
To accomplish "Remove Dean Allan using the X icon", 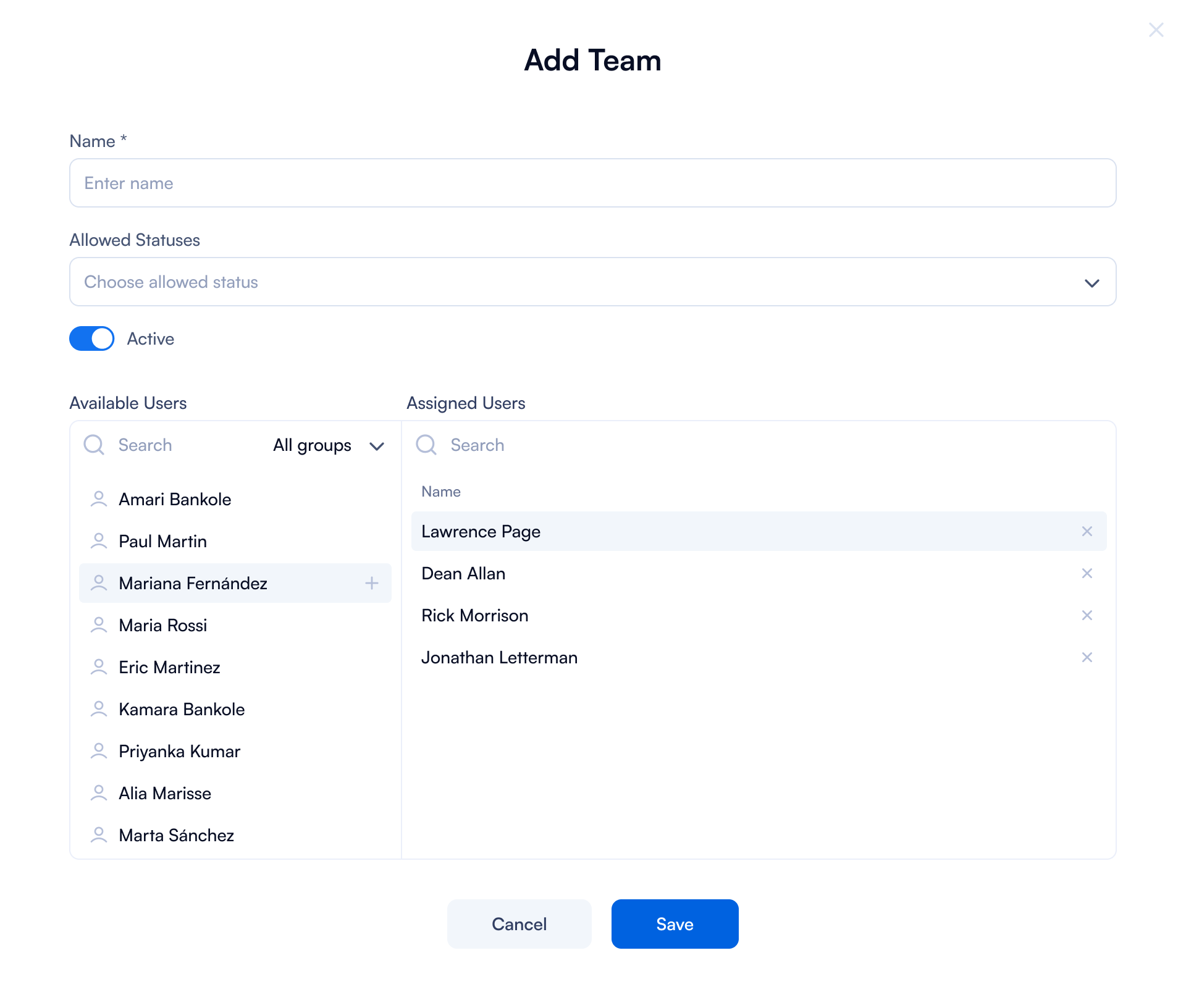I will point(1087,573).
